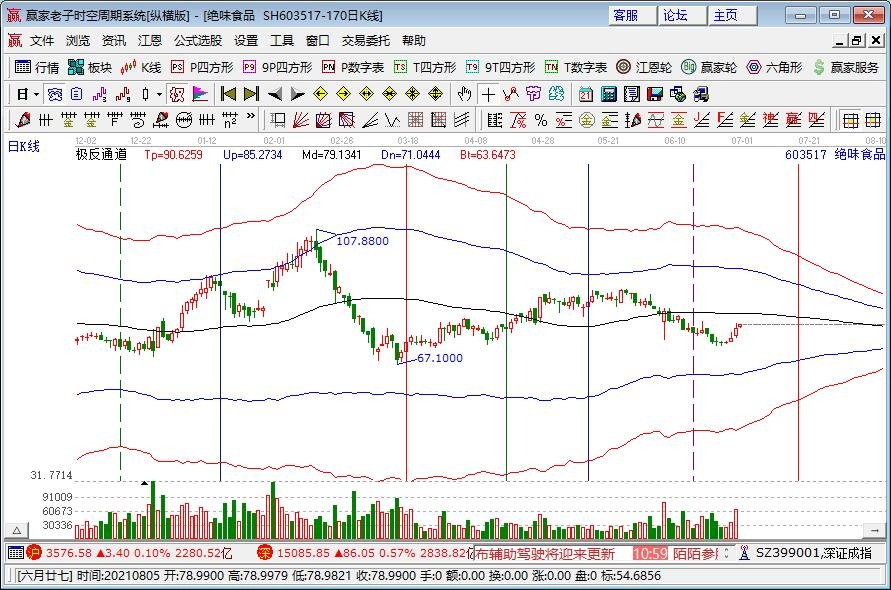This screenshot has height=590, width=891.
Task: Toggle the 极反通道 indicator icon
Action: 177,94
